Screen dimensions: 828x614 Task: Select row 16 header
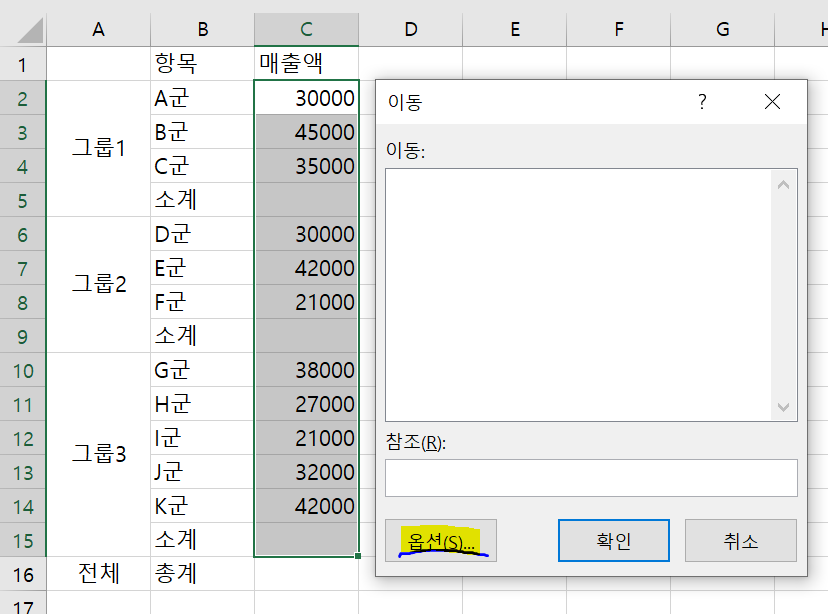[x=23, y=574]
